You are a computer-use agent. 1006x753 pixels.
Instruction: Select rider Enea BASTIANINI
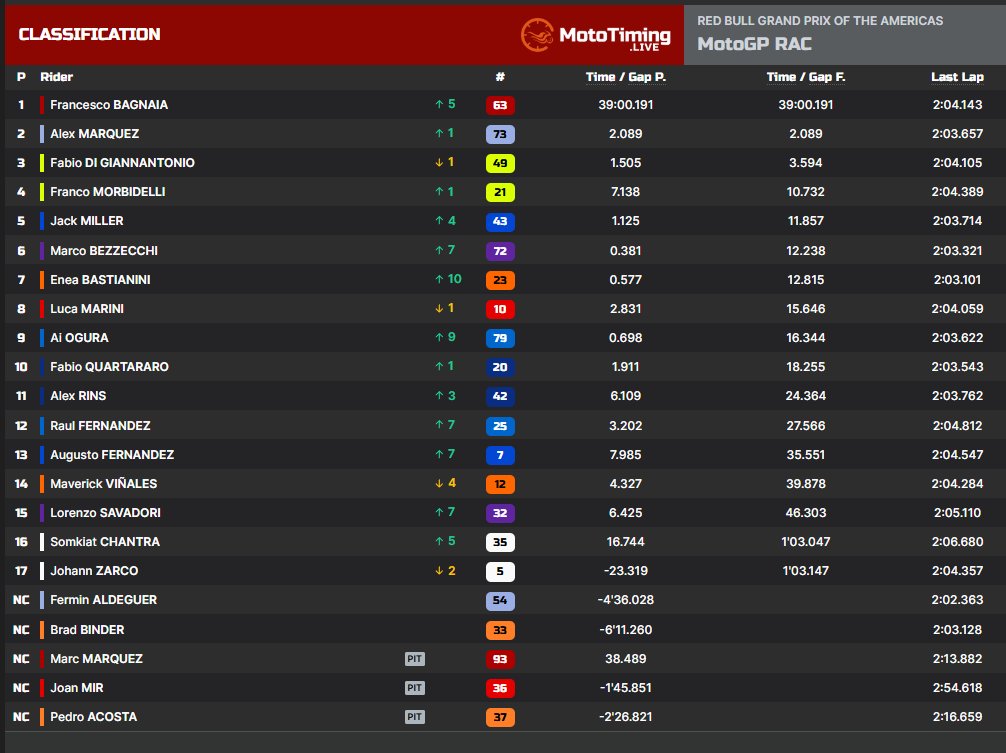pos(100,280)
